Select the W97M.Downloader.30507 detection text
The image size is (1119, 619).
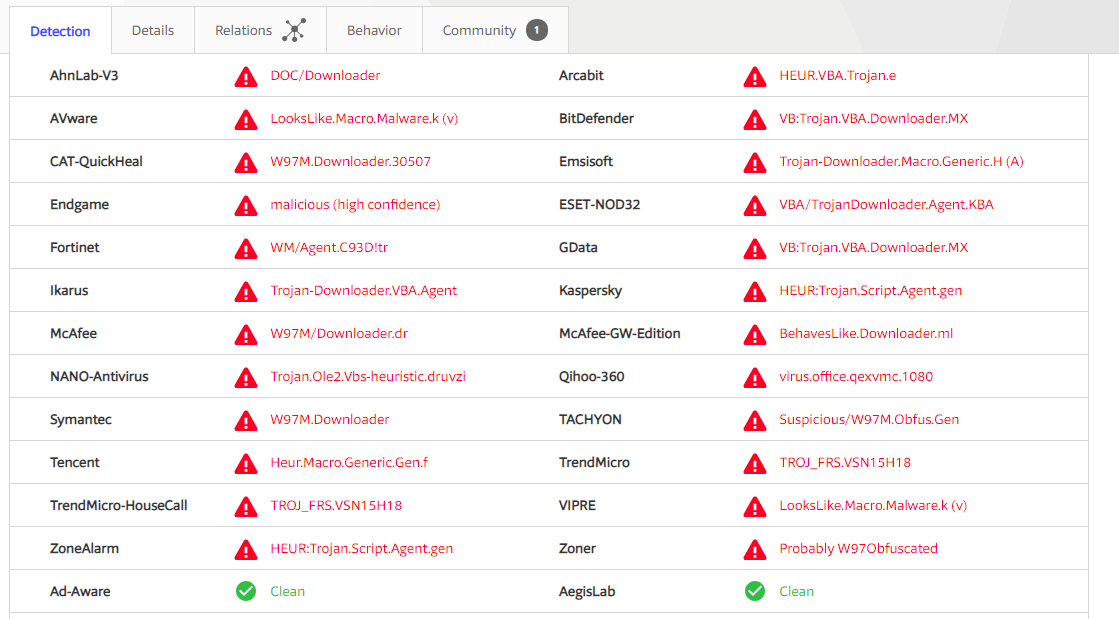350,161
